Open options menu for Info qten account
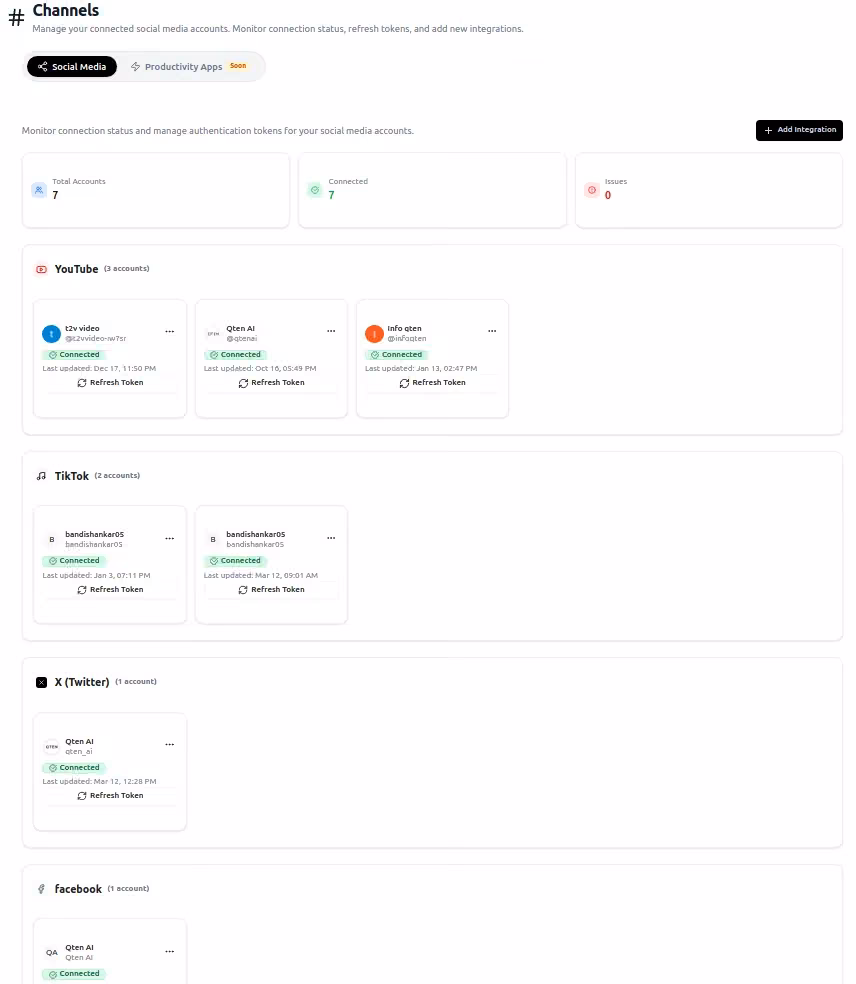 [x=492, y=331]
